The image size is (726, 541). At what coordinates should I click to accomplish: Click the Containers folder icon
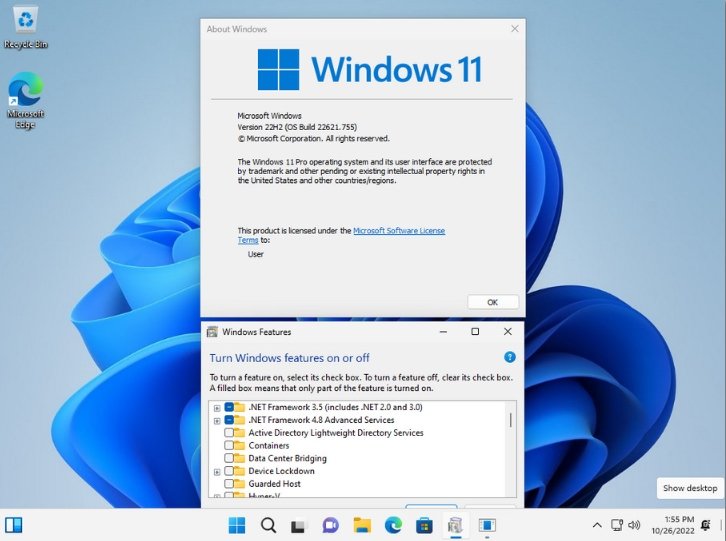click(239, 446)
